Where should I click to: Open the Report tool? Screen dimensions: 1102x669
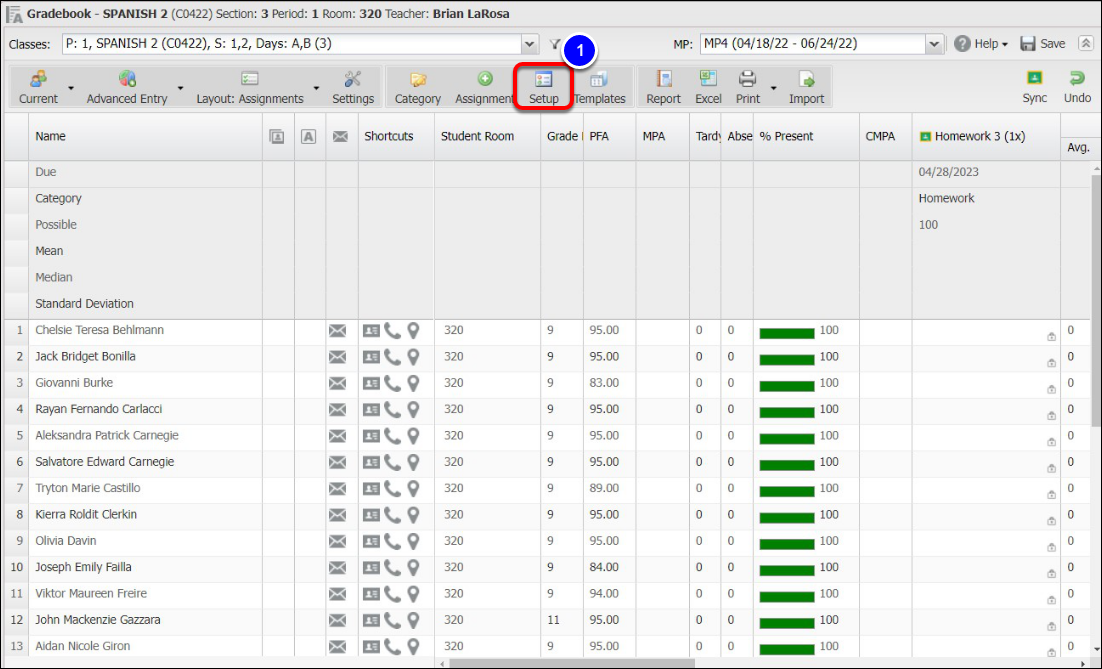click(663, 87)
